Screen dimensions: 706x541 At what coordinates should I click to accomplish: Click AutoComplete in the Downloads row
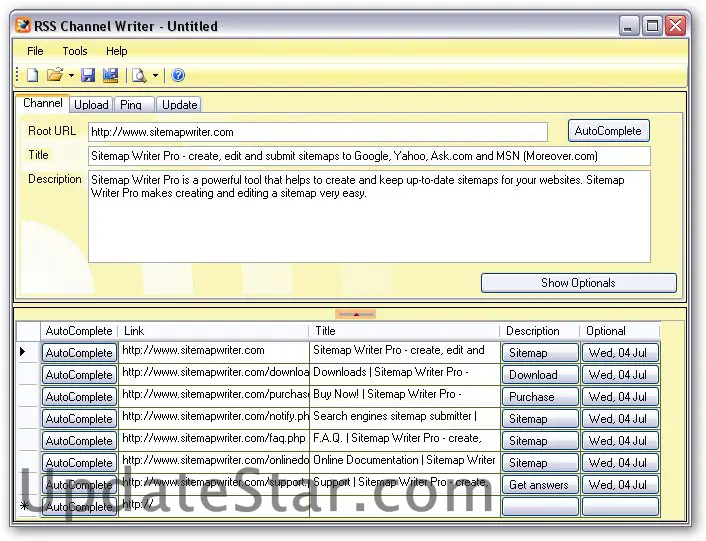pos(80,374)
